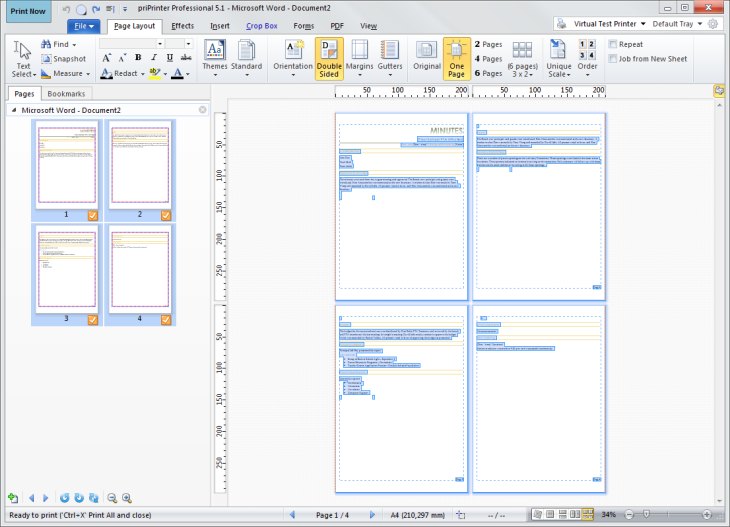
Task: Collapse the Microsoft Word - Document2 tree node
Action: (x=14, y=110)
